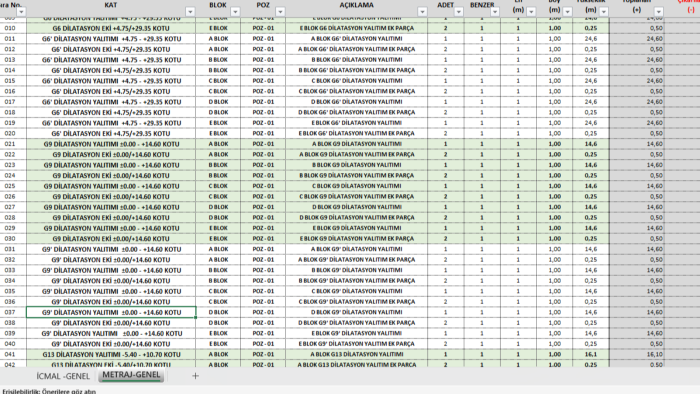Add a new sheet with the plus icon
The image size is (700, 394).
coord(195,376)
